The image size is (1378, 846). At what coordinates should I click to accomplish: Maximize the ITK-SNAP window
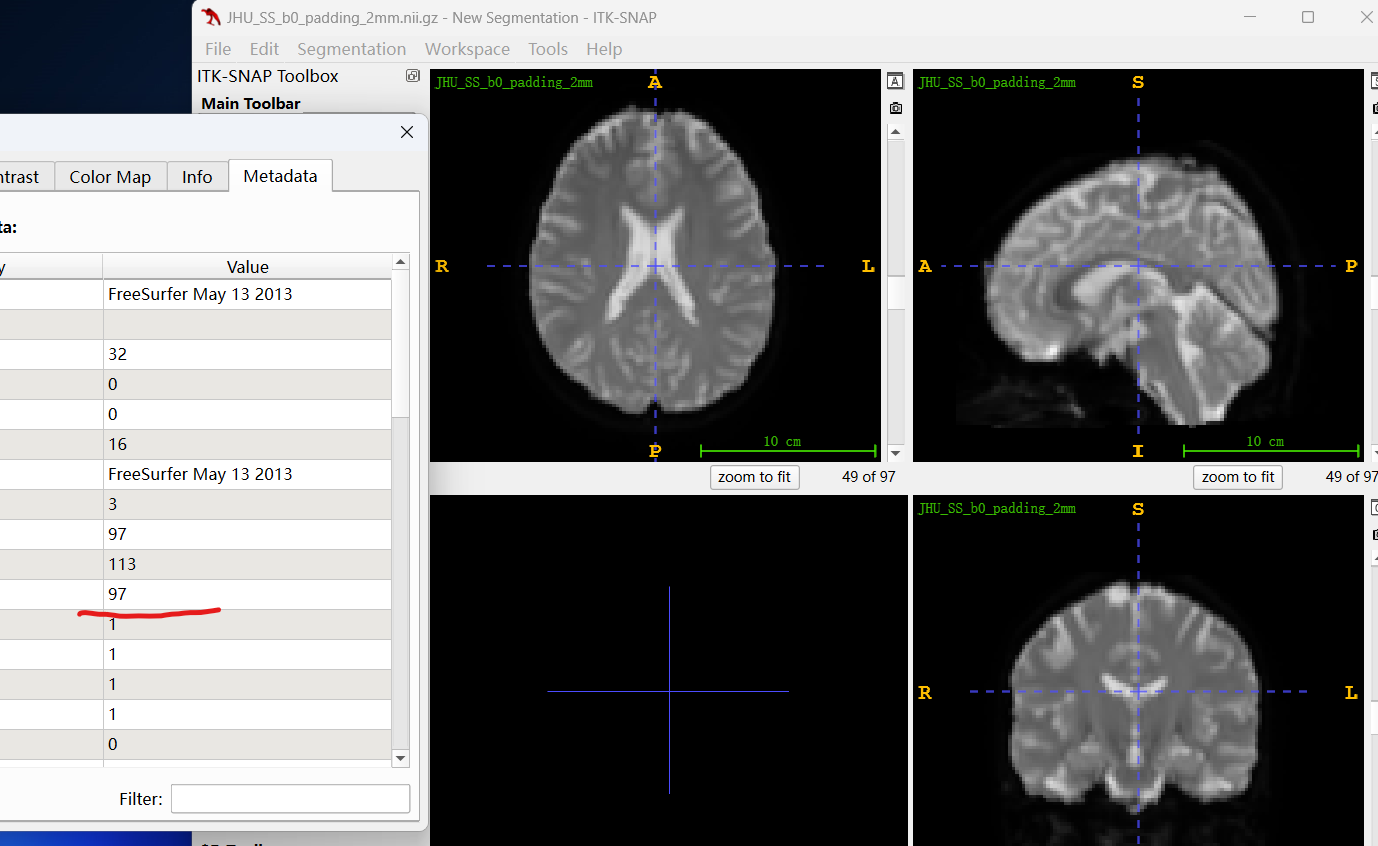click(x=1308, y=17)
